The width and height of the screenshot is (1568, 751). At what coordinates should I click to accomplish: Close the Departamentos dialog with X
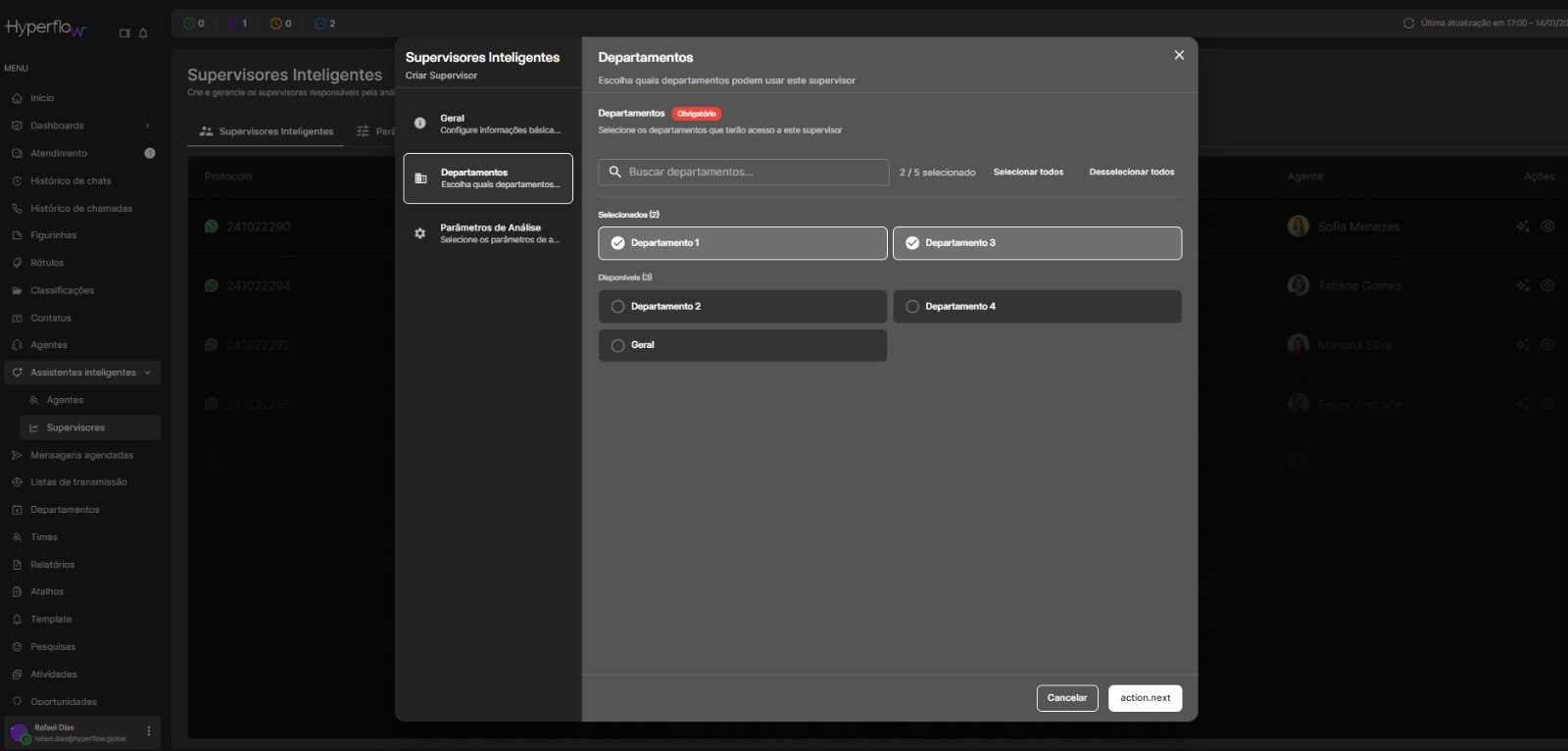[1179, 55]
